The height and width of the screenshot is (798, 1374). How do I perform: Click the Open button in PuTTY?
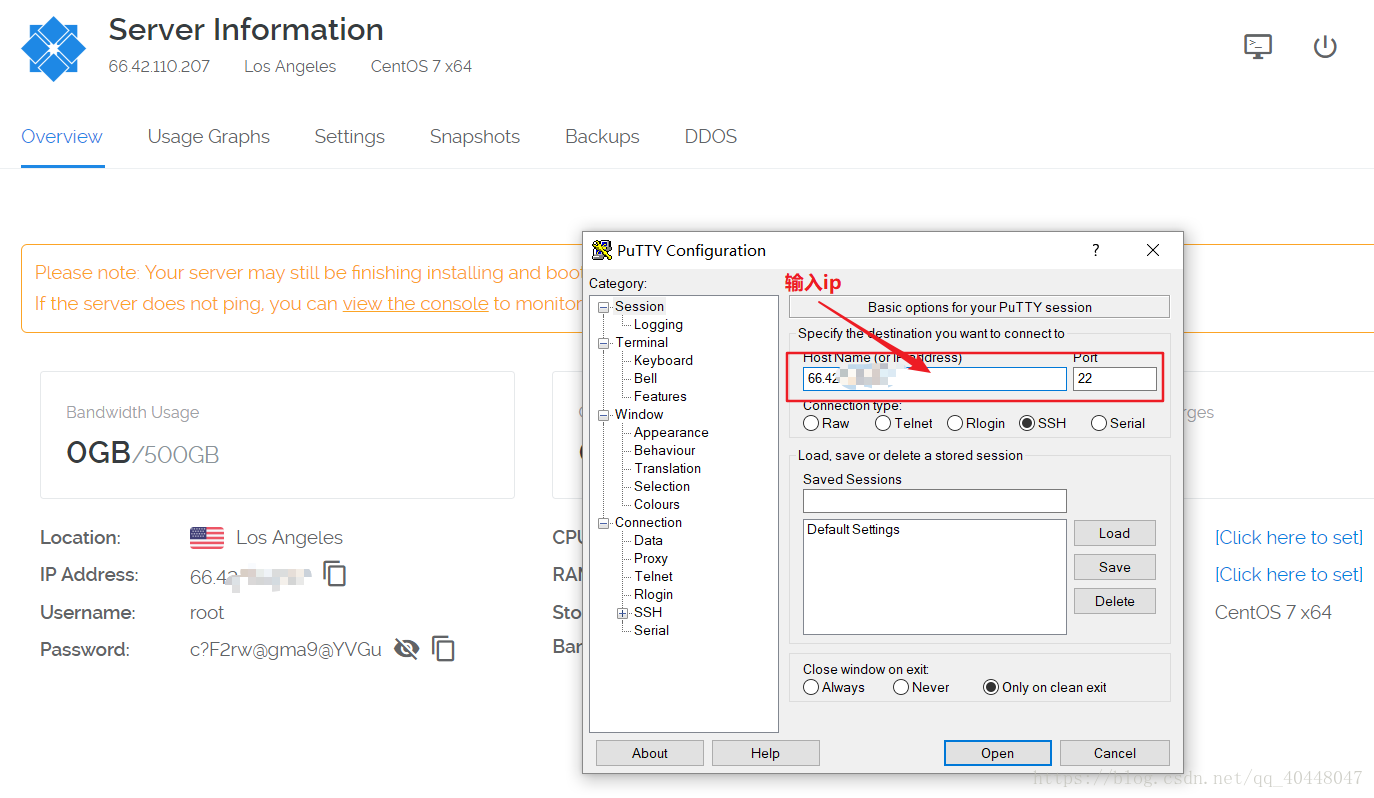[x=997, y=753]
